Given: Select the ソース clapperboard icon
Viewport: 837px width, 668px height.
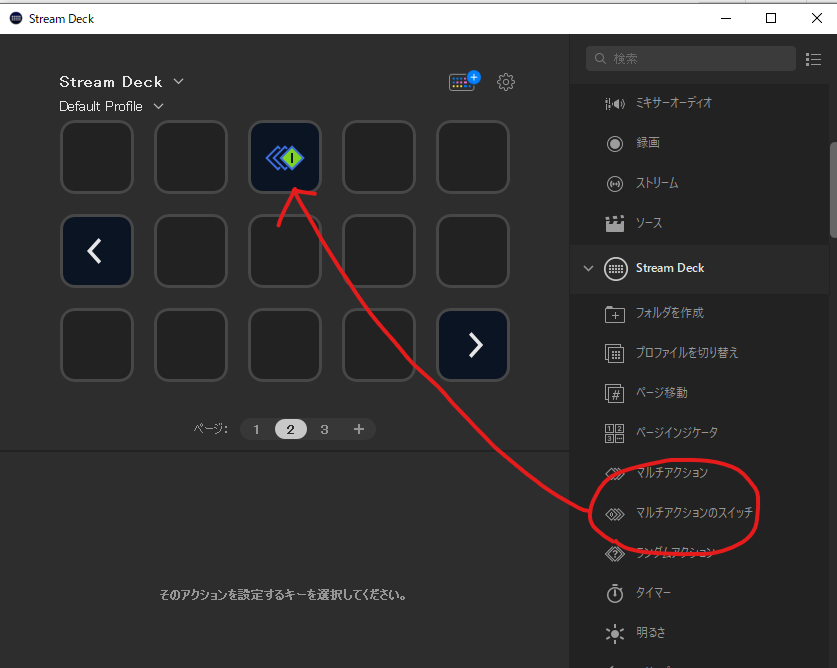Looking at the screenshot, I should 615,223.
